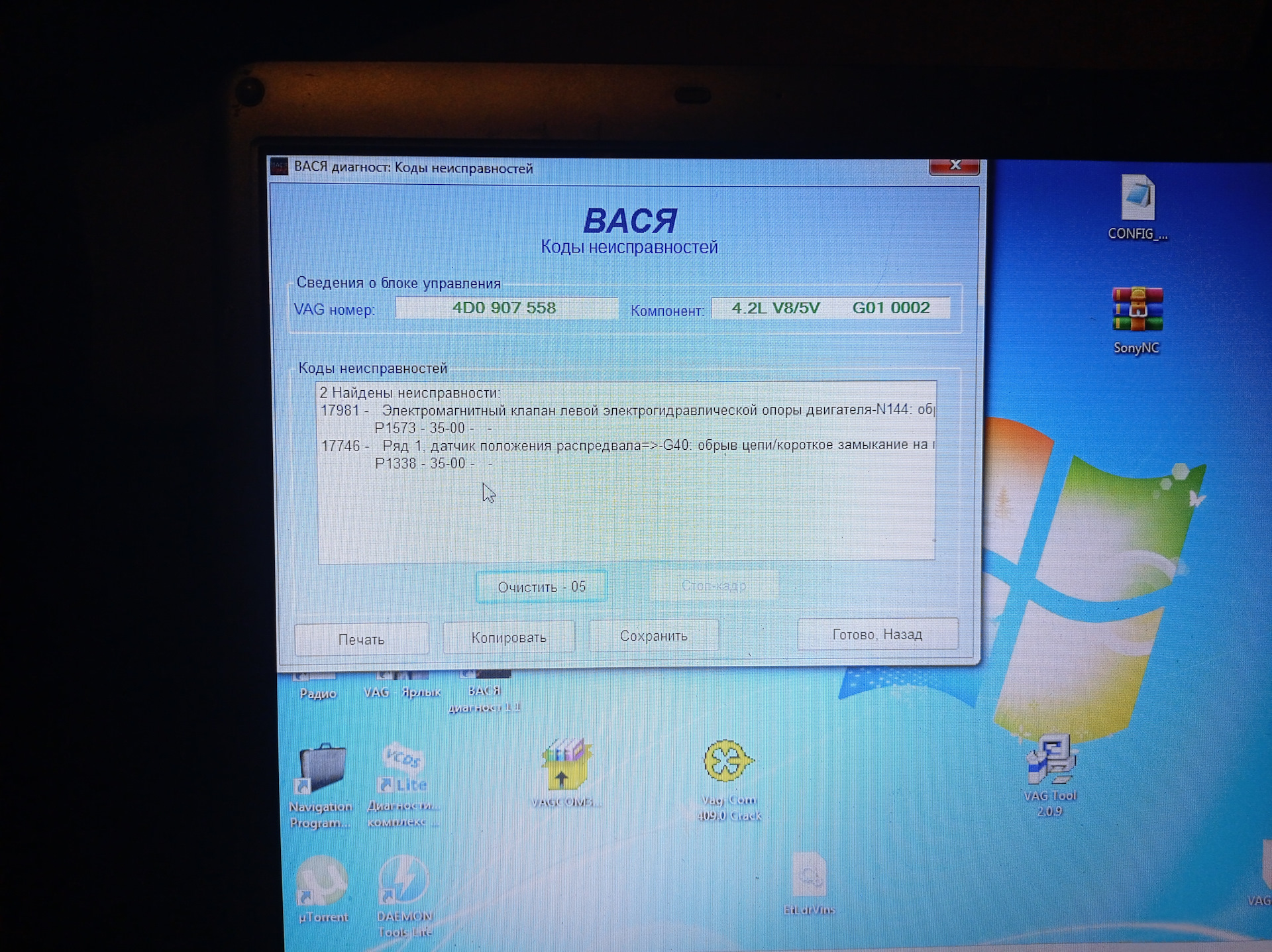Viewport: 1272px width, 952px height.
Task: Launch the VCDS Lite shortcut icon
Action: coord(403,768)
